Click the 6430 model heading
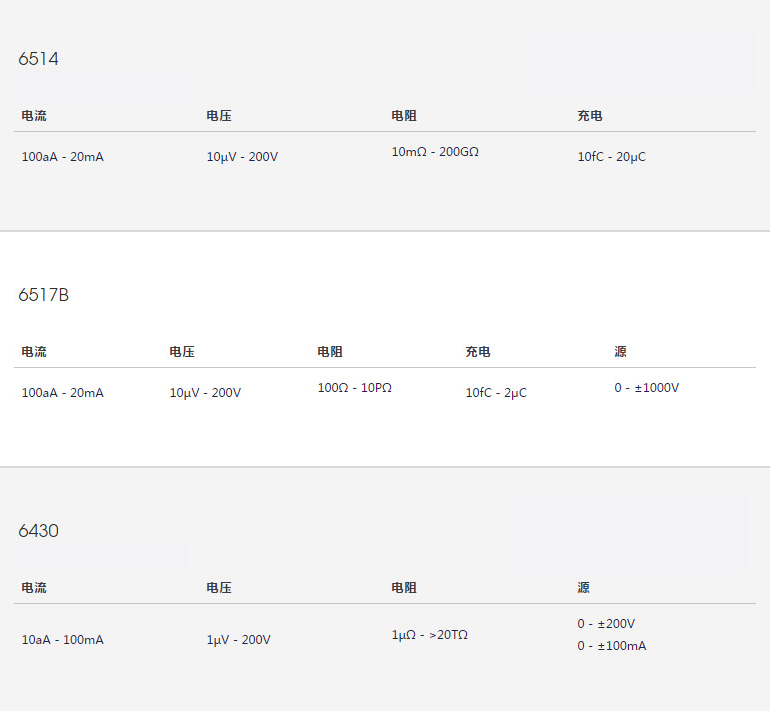770x711 pixels. (38, 531)
